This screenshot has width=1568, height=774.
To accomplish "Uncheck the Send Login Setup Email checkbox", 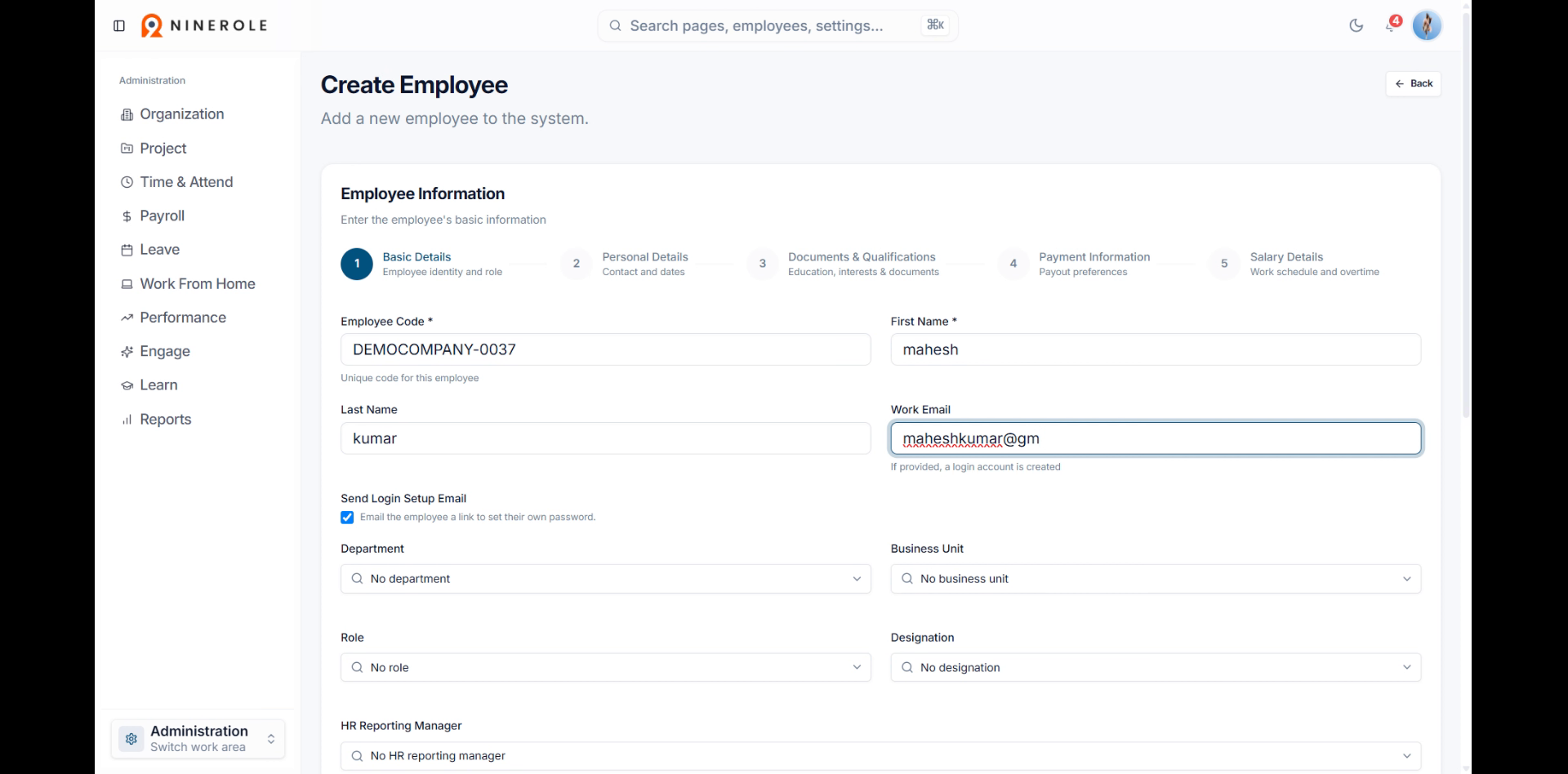I will click(347, 518).
